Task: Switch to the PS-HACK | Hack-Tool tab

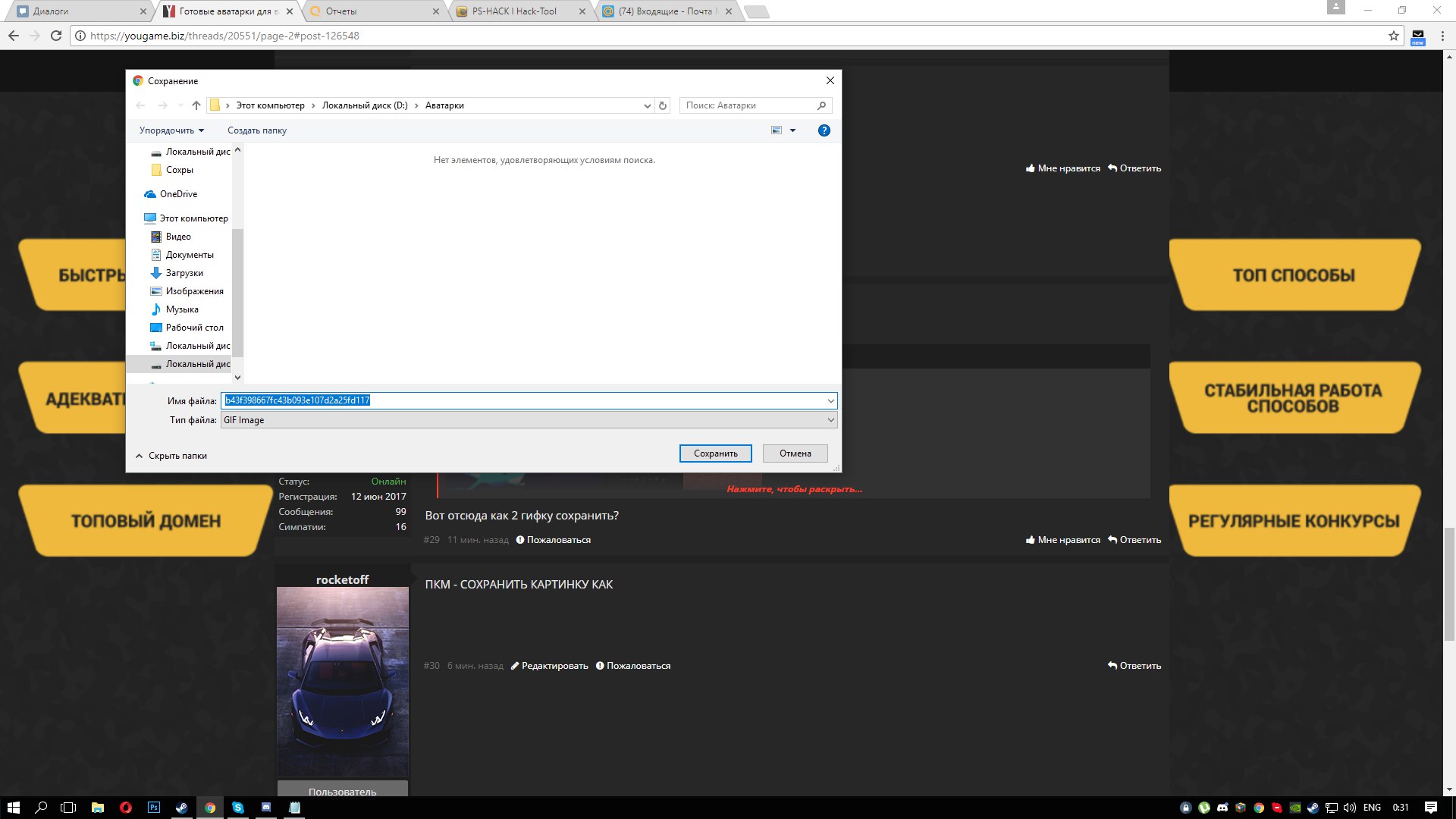Action: pyautogui.click(x=521, y=11)
